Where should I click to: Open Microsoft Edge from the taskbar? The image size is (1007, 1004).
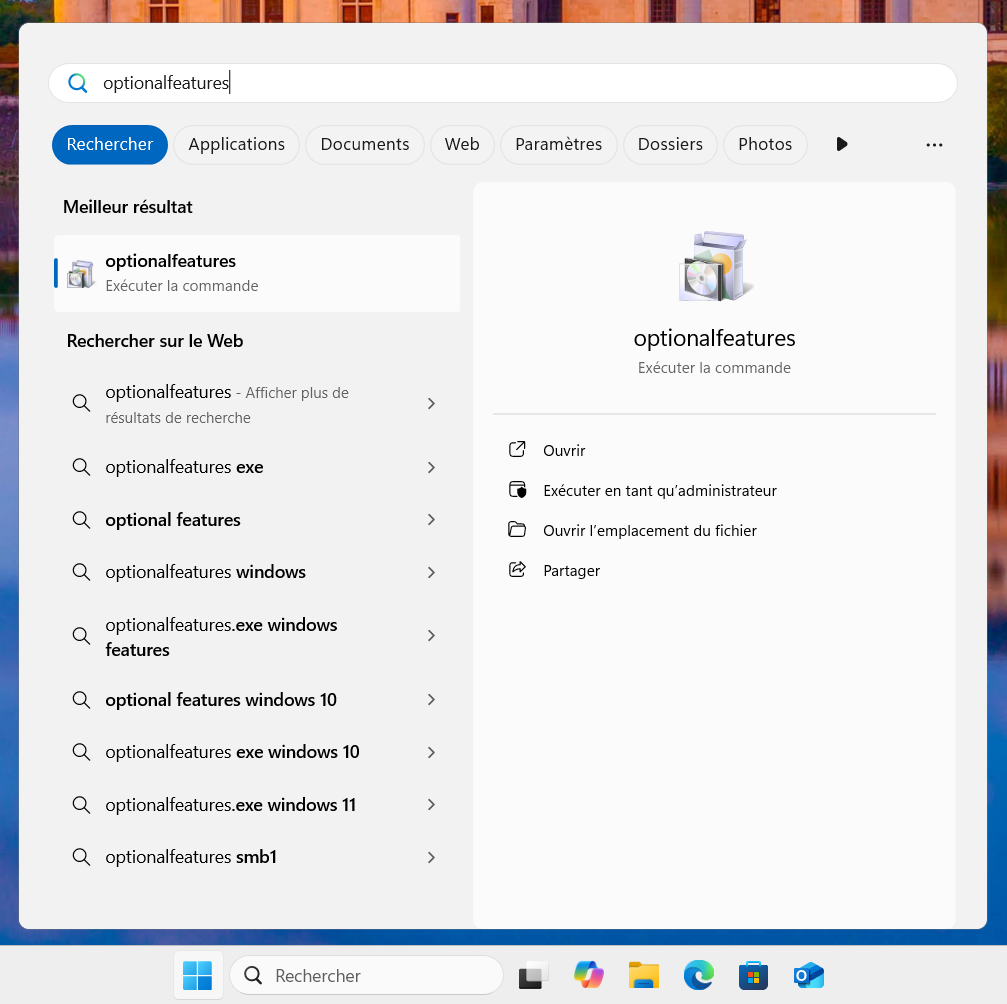(698, 975)
